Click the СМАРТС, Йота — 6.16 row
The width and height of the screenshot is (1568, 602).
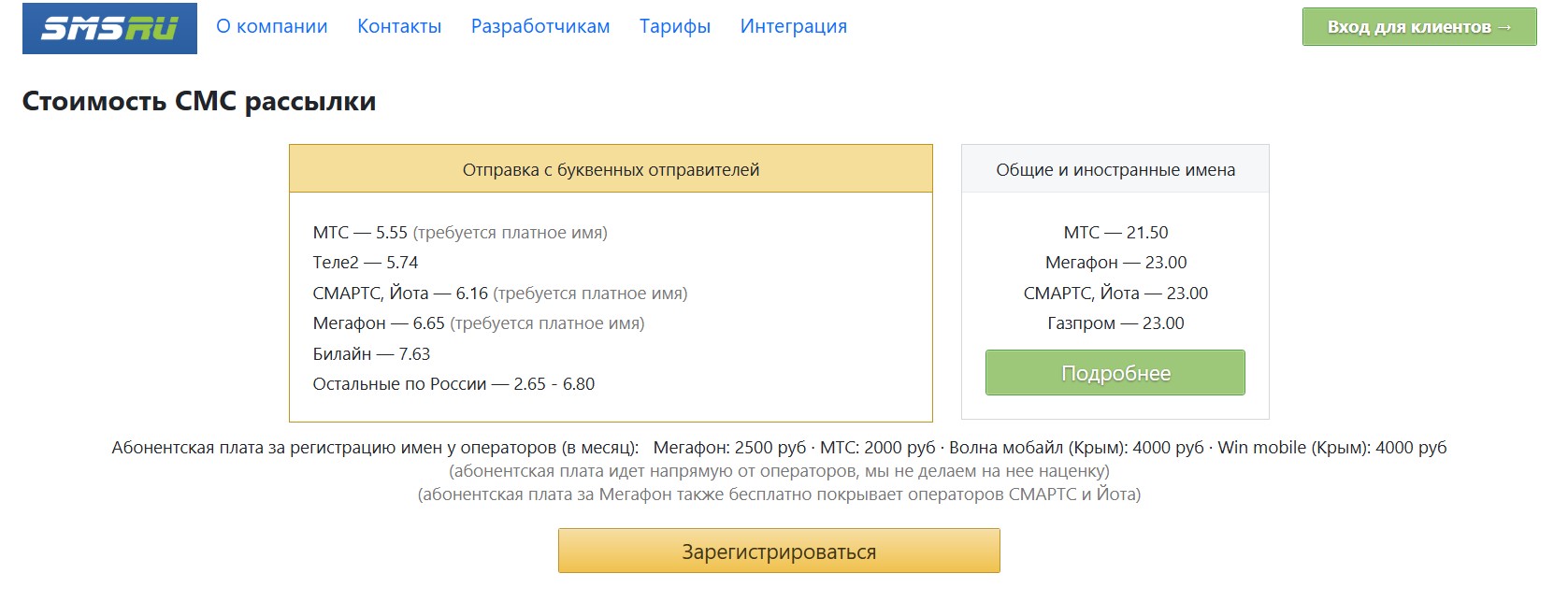click(x=400, y=294)
